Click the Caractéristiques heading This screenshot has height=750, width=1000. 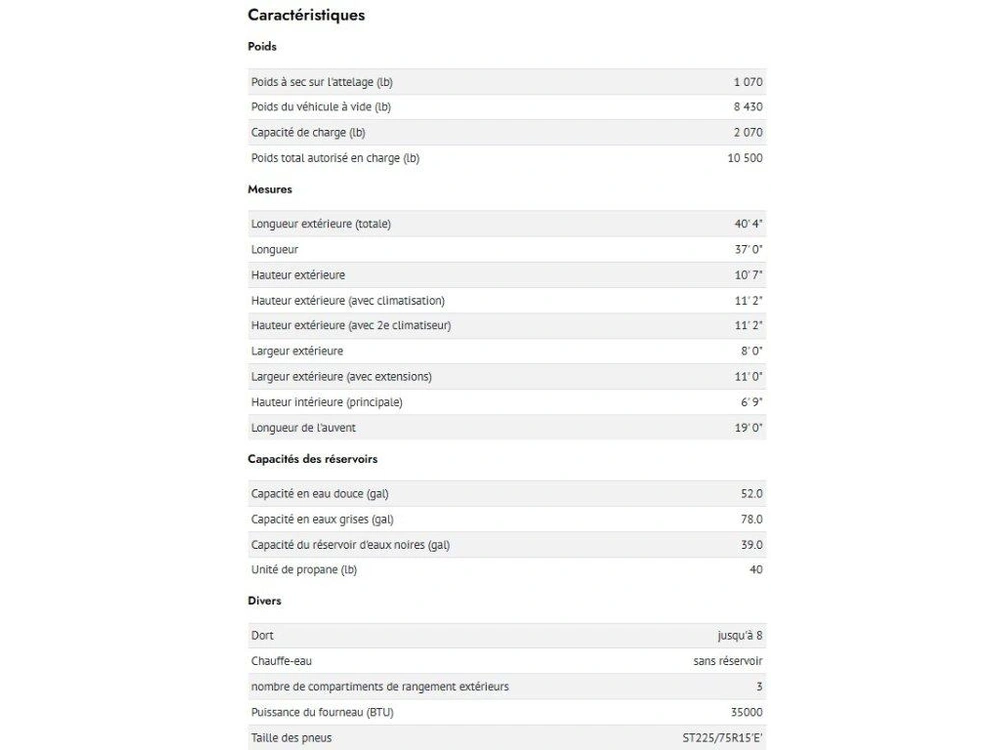pyautogui.click(x=306, y=15)
